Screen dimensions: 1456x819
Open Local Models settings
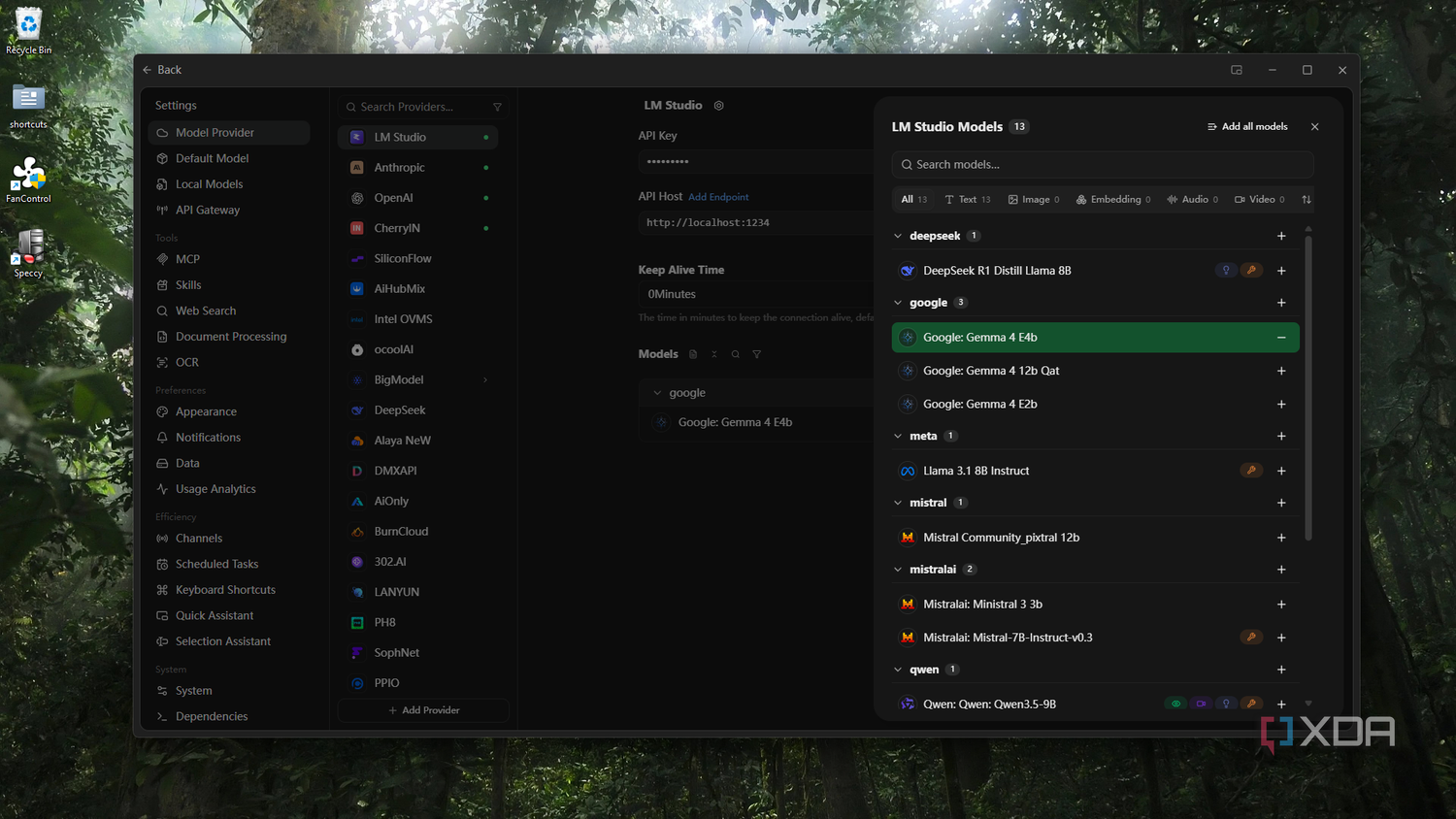(x=229, y=184)
